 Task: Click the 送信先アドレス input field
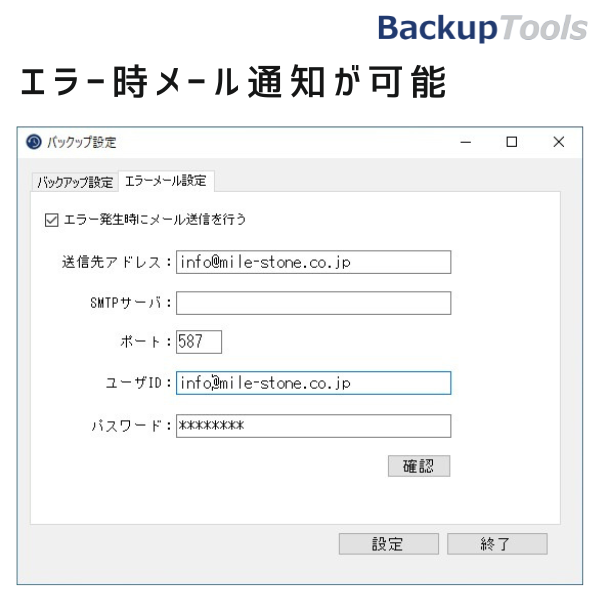click(313, 262)
